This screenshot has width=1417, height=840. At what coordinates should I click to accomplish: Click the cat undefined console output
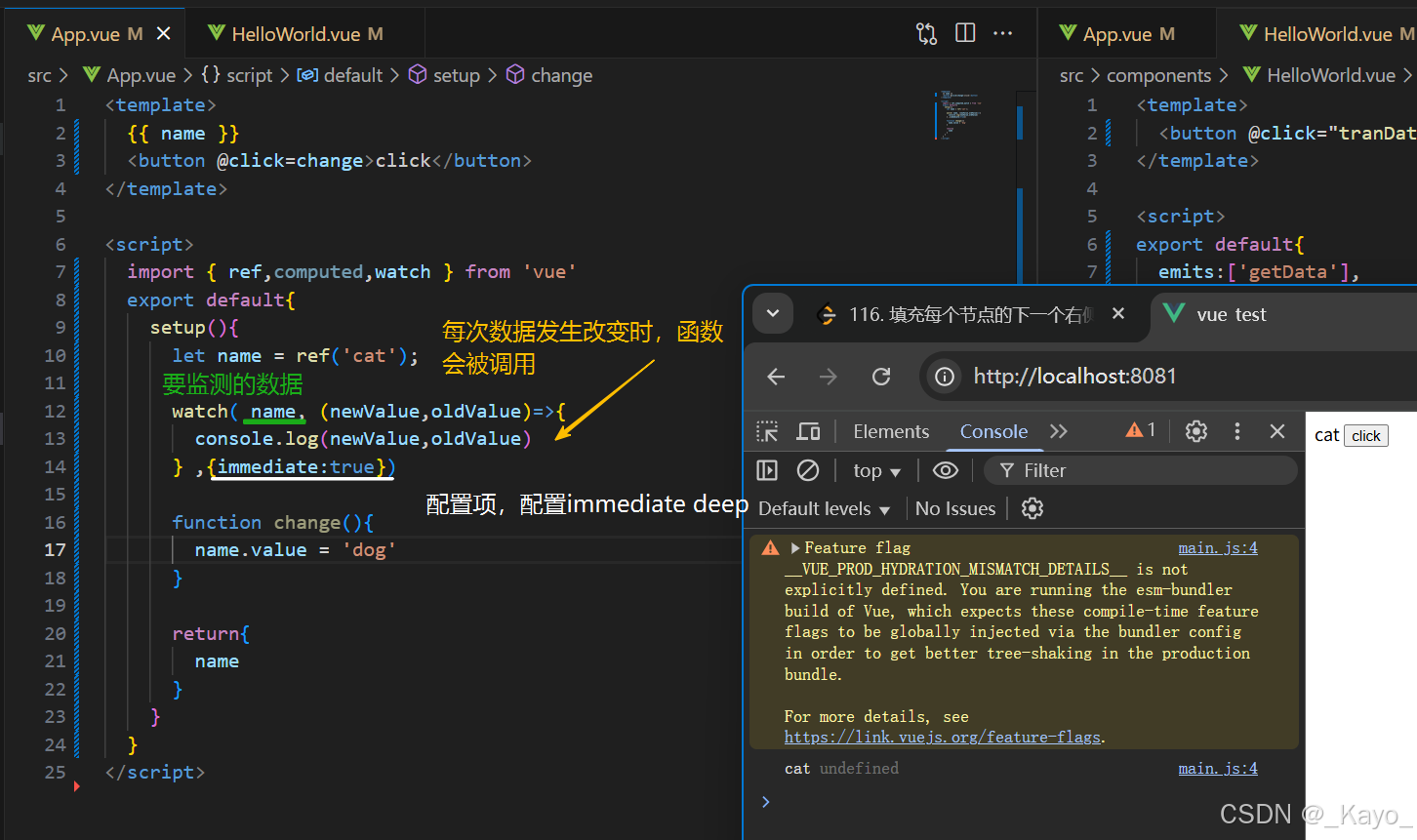(841, 769)
